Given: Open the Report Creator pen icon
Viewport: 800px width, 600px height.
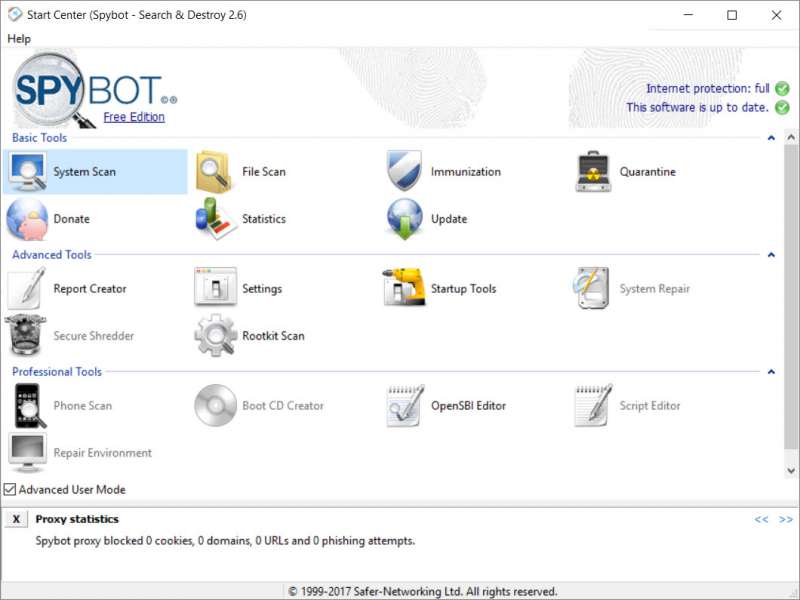Looking at the screenshot, I should (26, 288).
